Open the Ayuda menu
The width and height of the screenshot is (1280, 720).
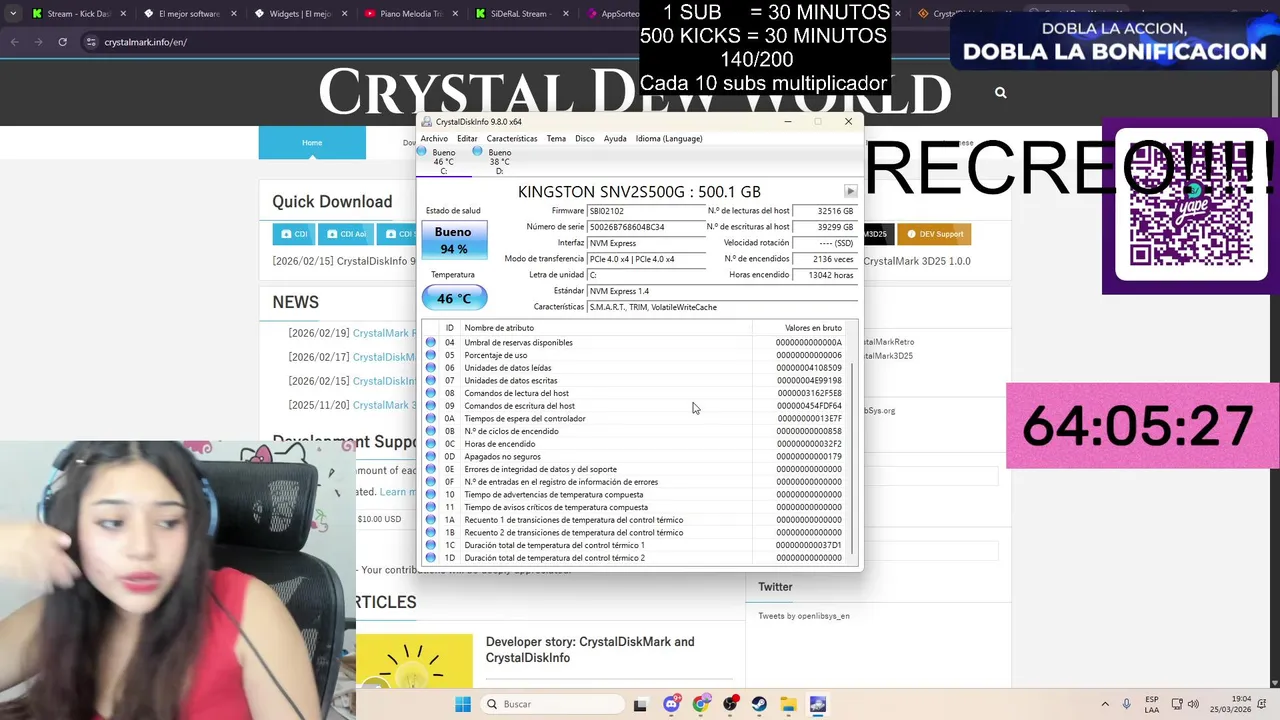pos(615,139)
